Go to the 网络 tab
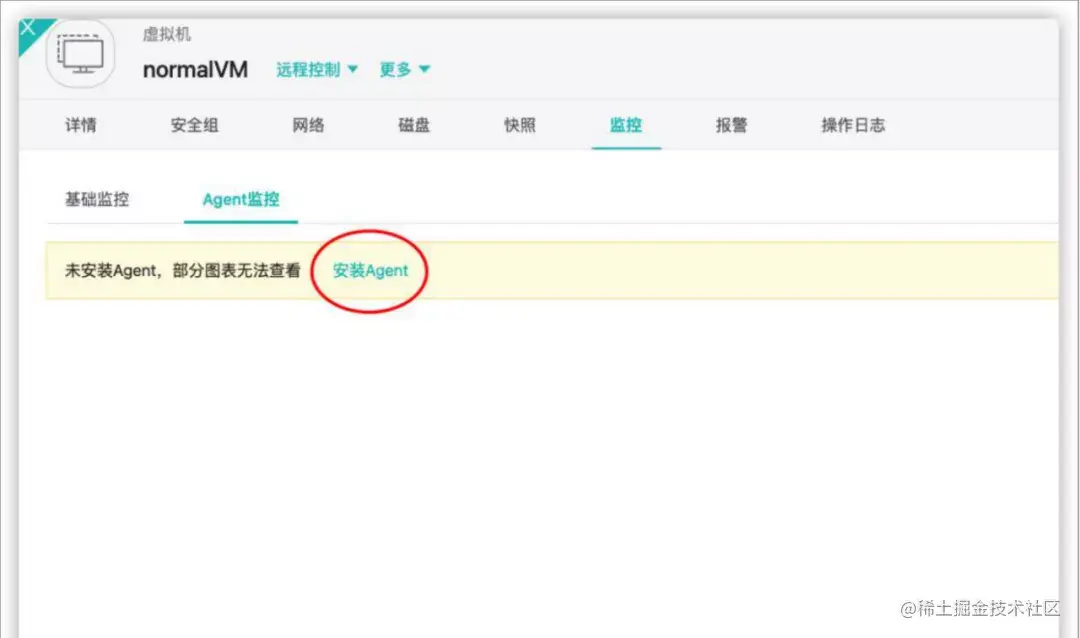Viewport: 1080px width, 638px height. 308,125
